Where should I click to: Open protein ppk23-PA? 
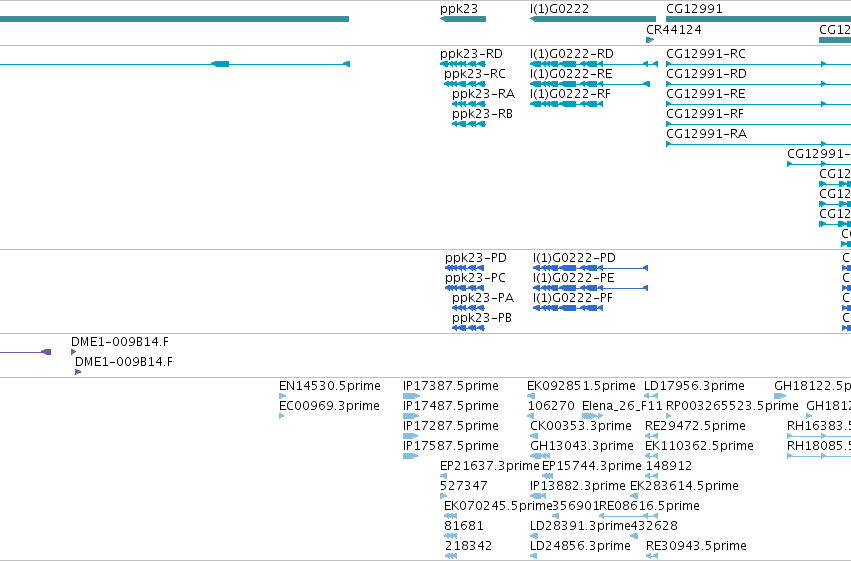(x=482, y=298)
